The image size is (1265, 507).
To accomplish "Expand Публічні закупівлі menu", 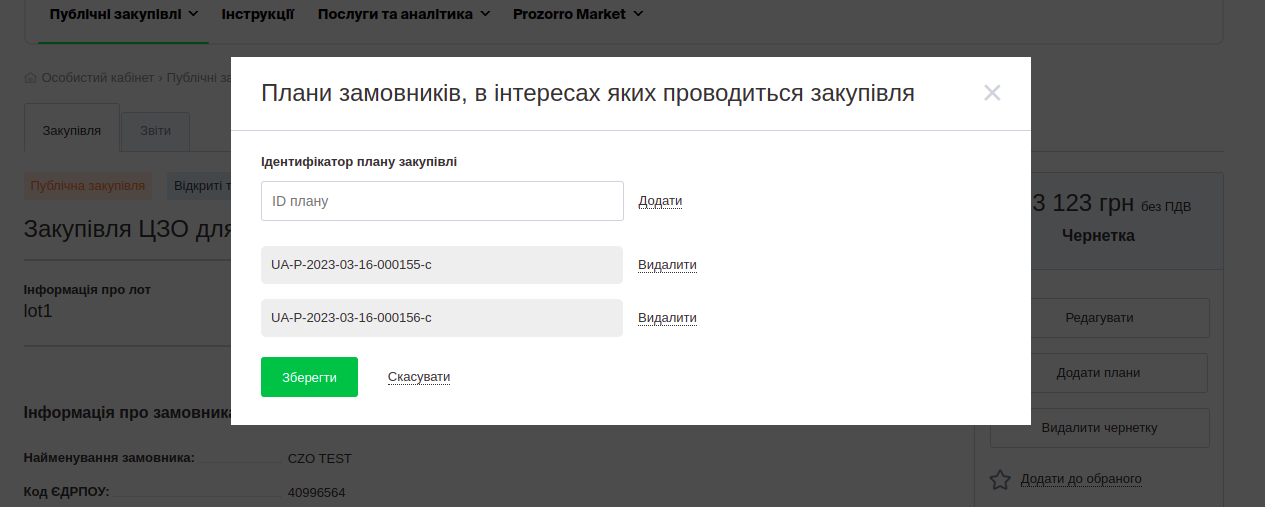I will (x=123, y=14).
